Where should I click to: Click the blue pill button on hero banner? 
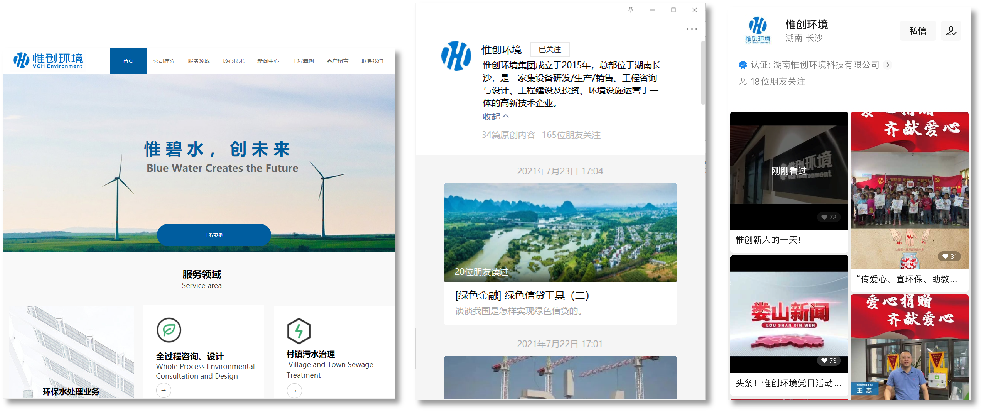[x=214, y=235]
